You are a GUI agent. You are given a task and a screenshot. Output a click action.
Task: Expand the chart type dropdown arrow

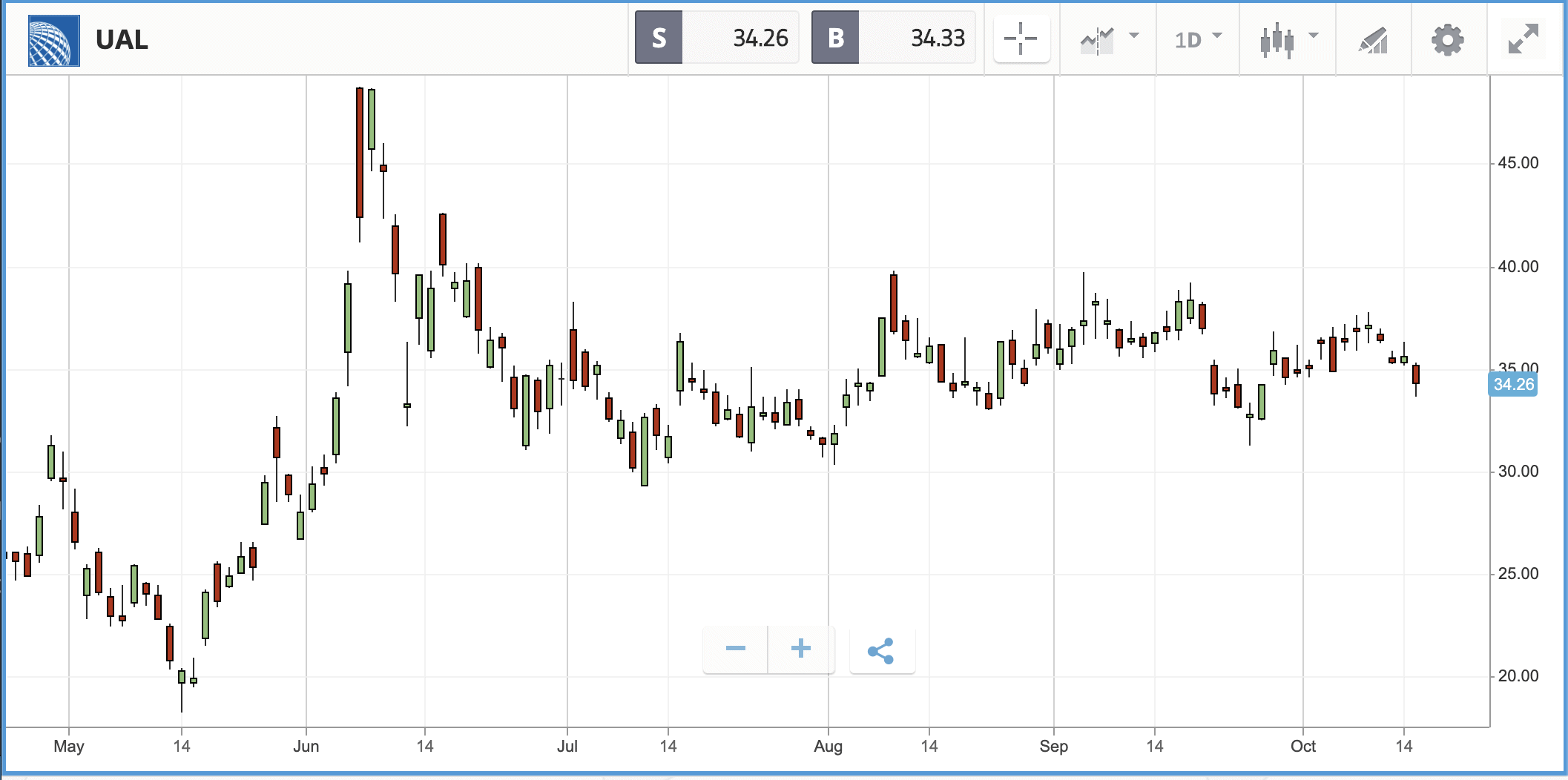1314,35
